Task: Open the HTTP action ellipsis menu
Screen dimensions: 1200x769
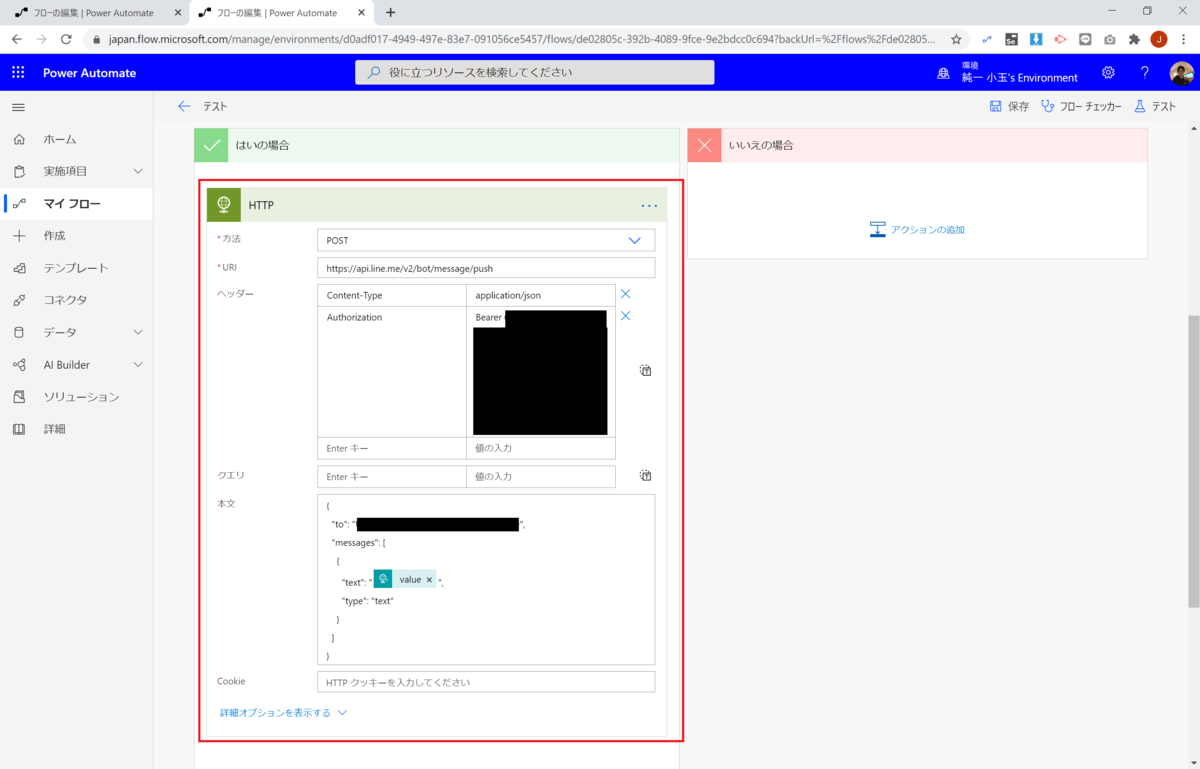Action: [x=650, y=205]
